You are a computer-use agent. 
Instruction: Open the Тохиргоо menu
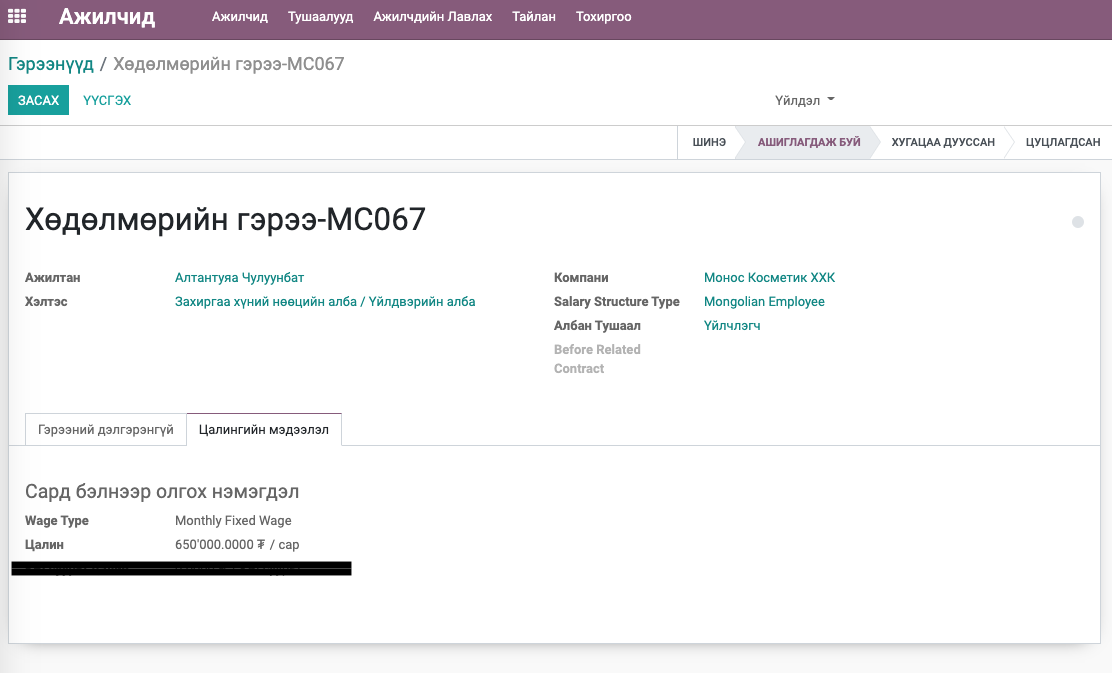pos(604,16)
